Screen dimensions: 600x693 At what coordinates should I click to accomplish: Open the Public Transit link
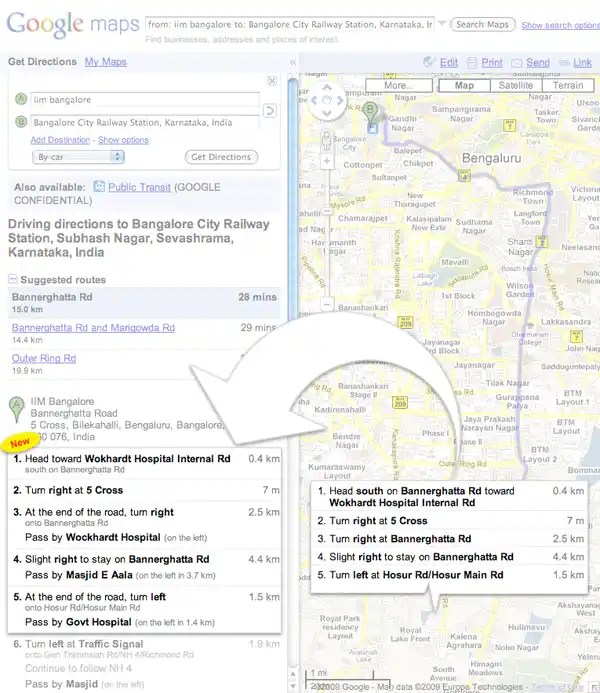click(139, 187)
